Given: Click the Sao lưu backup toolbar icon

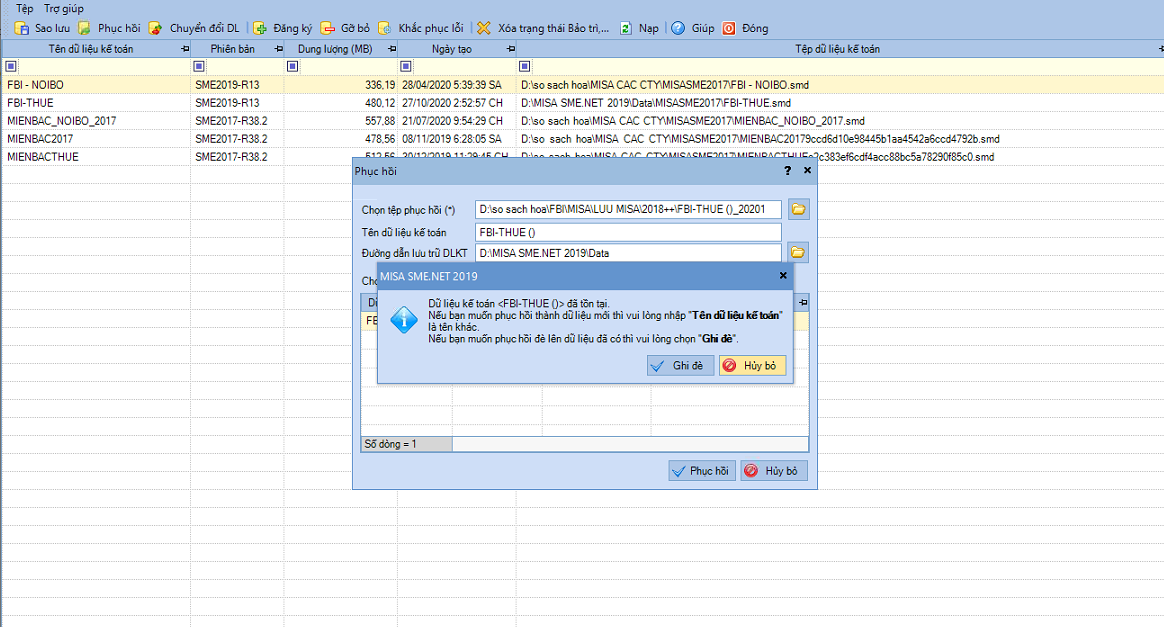Looking at the screenshot, I should point(21,28).
